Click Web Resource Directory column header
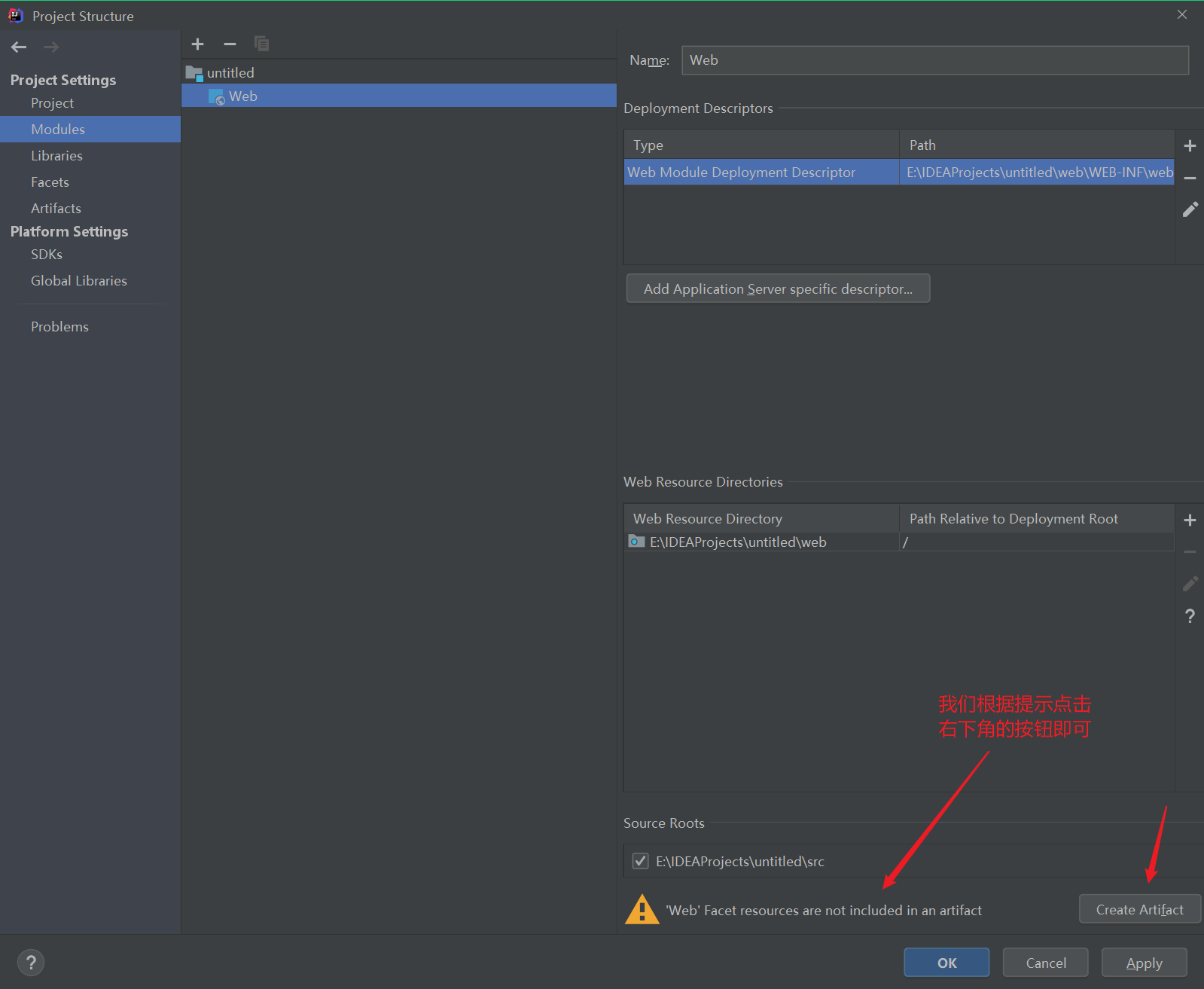 [x=761, y=518]
